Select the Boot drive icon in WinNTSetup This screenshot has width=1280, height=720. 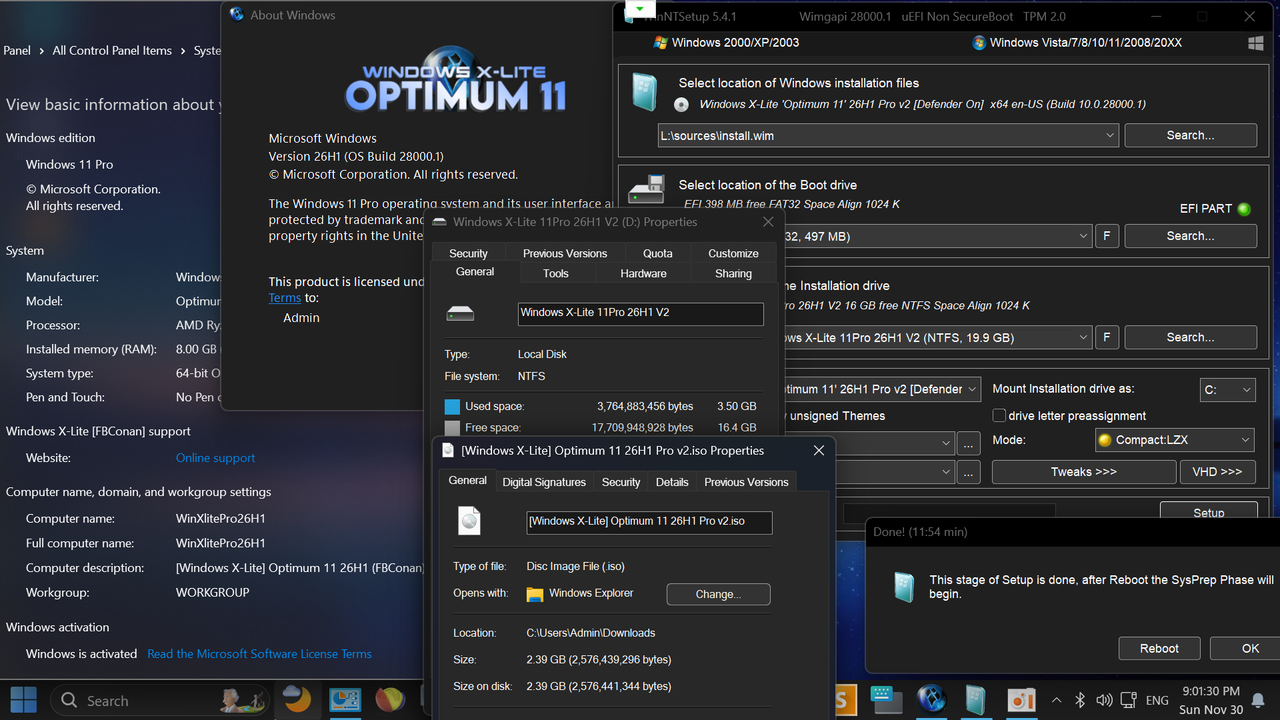pos(646,188)
